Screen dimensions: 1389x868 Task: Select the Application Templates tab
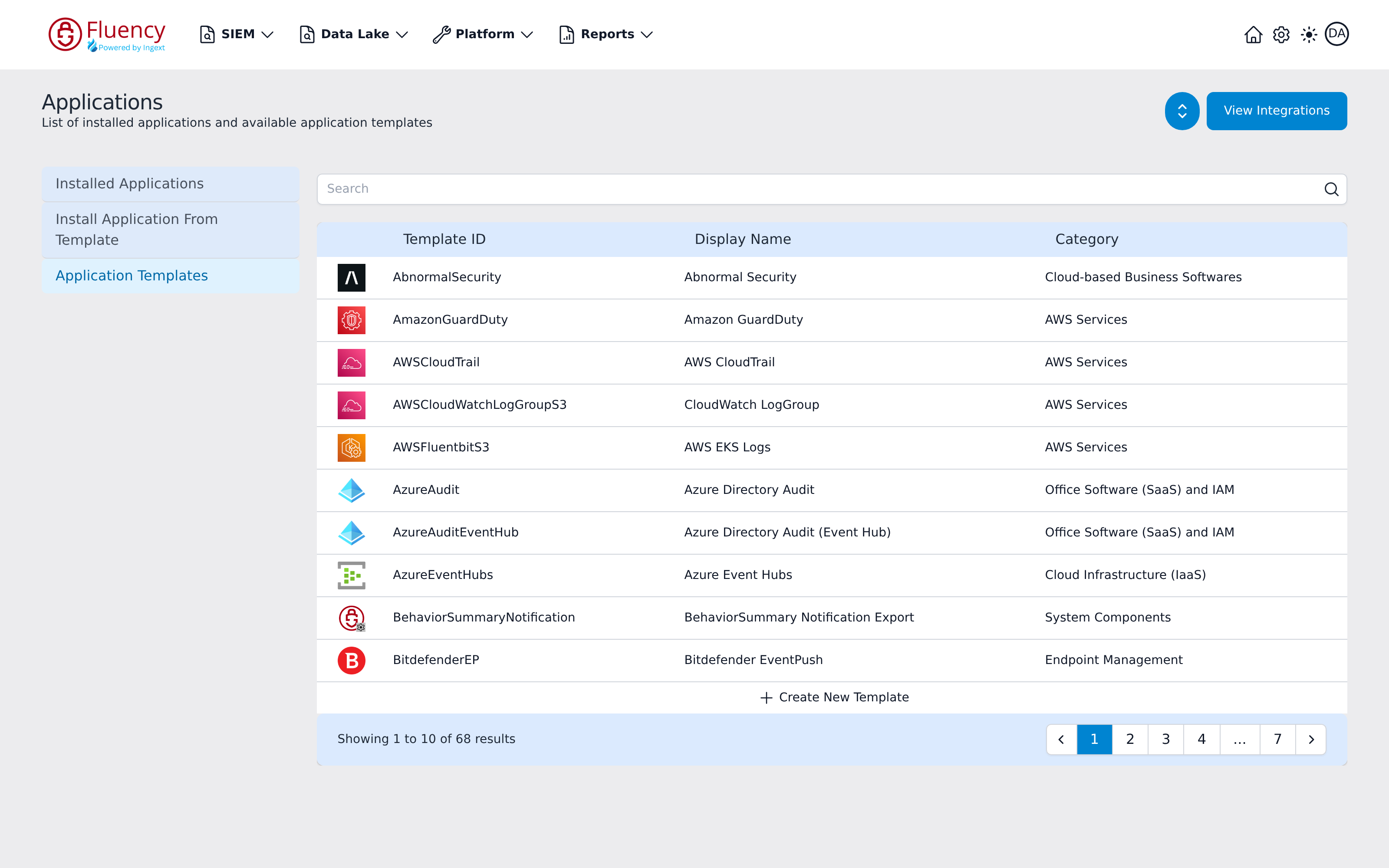(171, 276)
